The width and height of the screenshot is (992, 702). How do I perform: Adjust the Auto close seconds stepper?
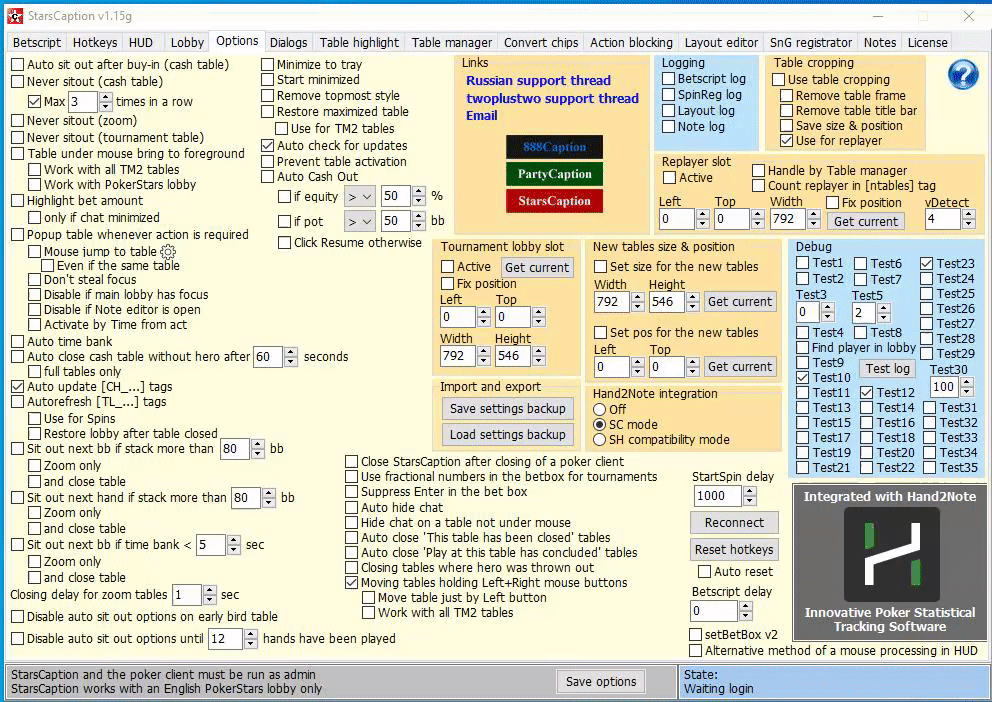pos(290,357)
